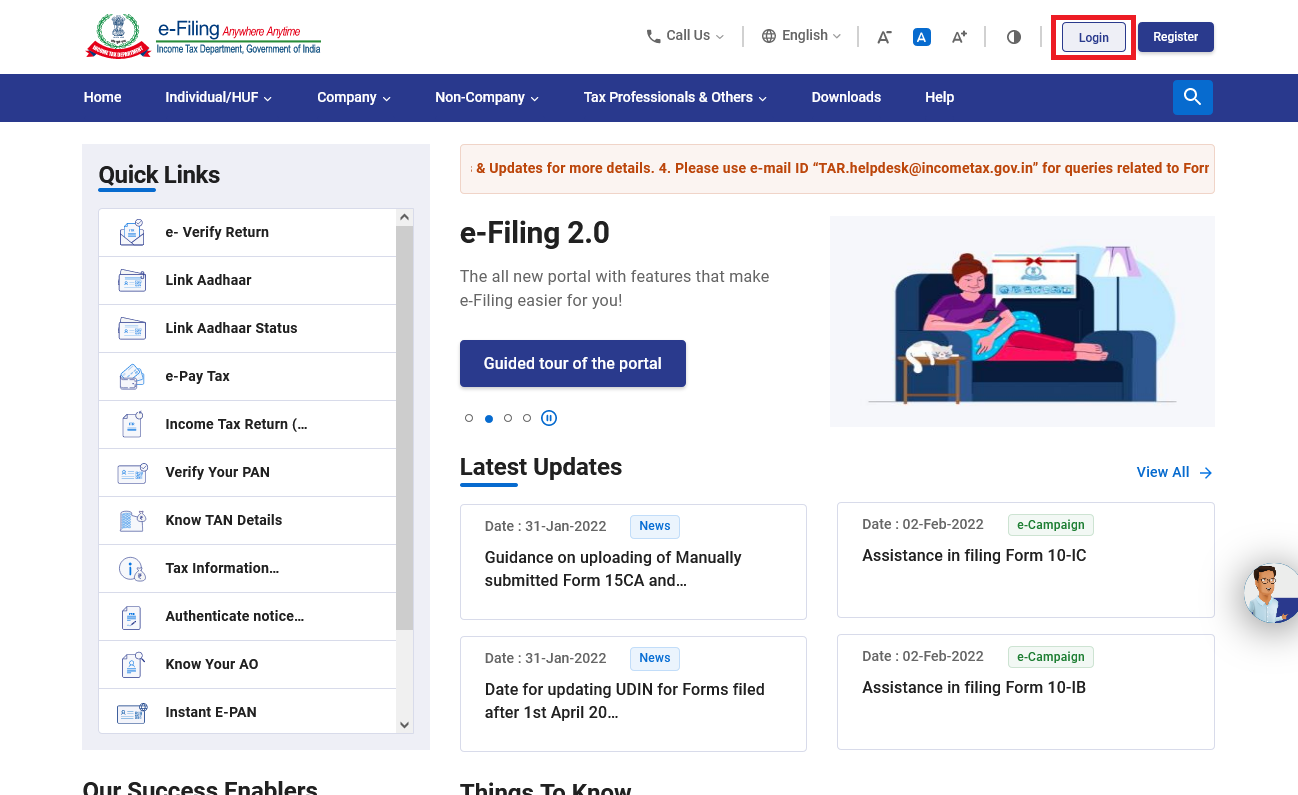
Task: Open Date for updating UDIN update
Action: tap(633, 694)
